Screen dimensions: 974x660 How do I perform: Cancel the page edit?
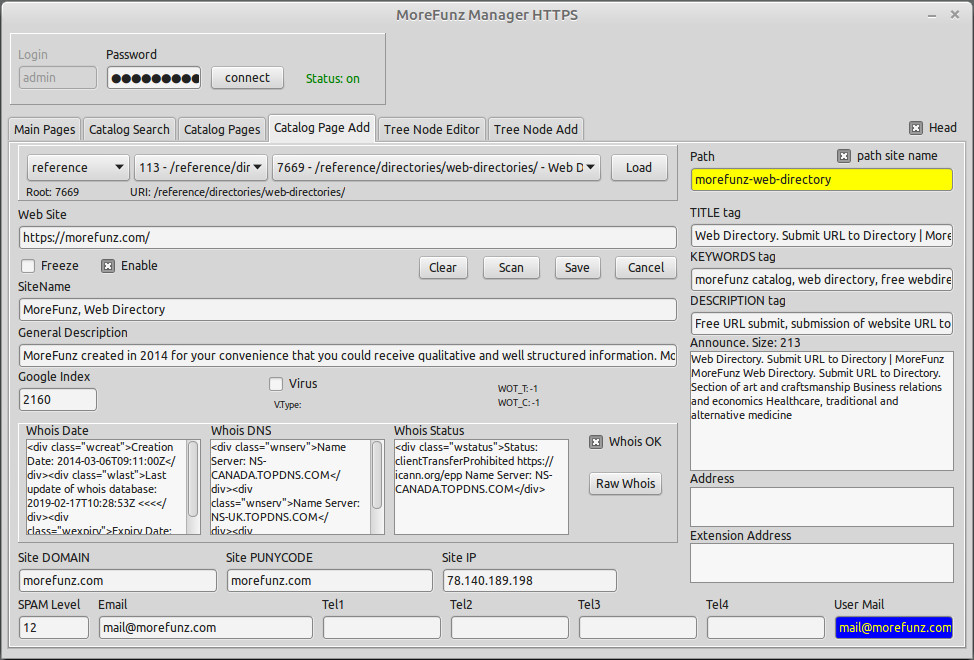[646, 268]
